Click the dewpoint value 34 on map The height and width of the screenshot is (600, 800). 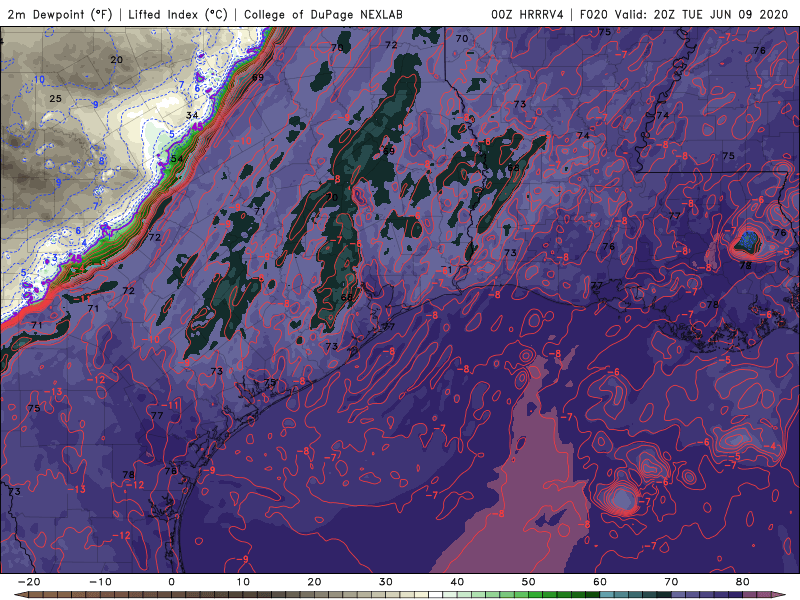point(192,115)
